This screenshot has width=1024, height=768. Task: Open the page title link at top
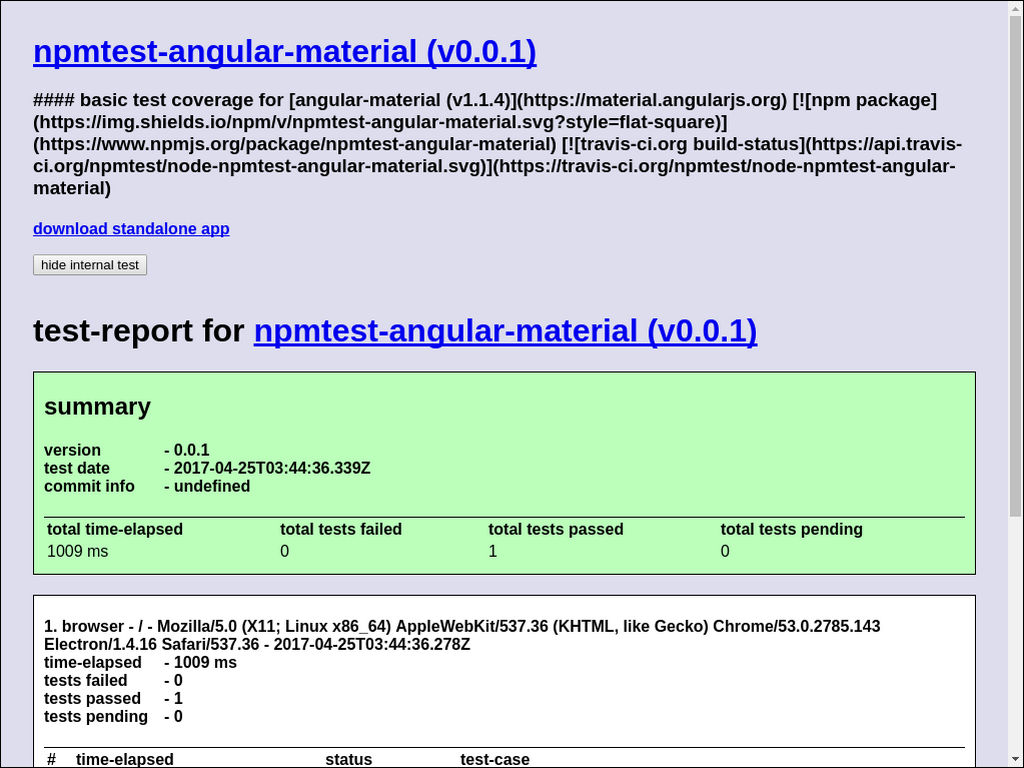284,52
